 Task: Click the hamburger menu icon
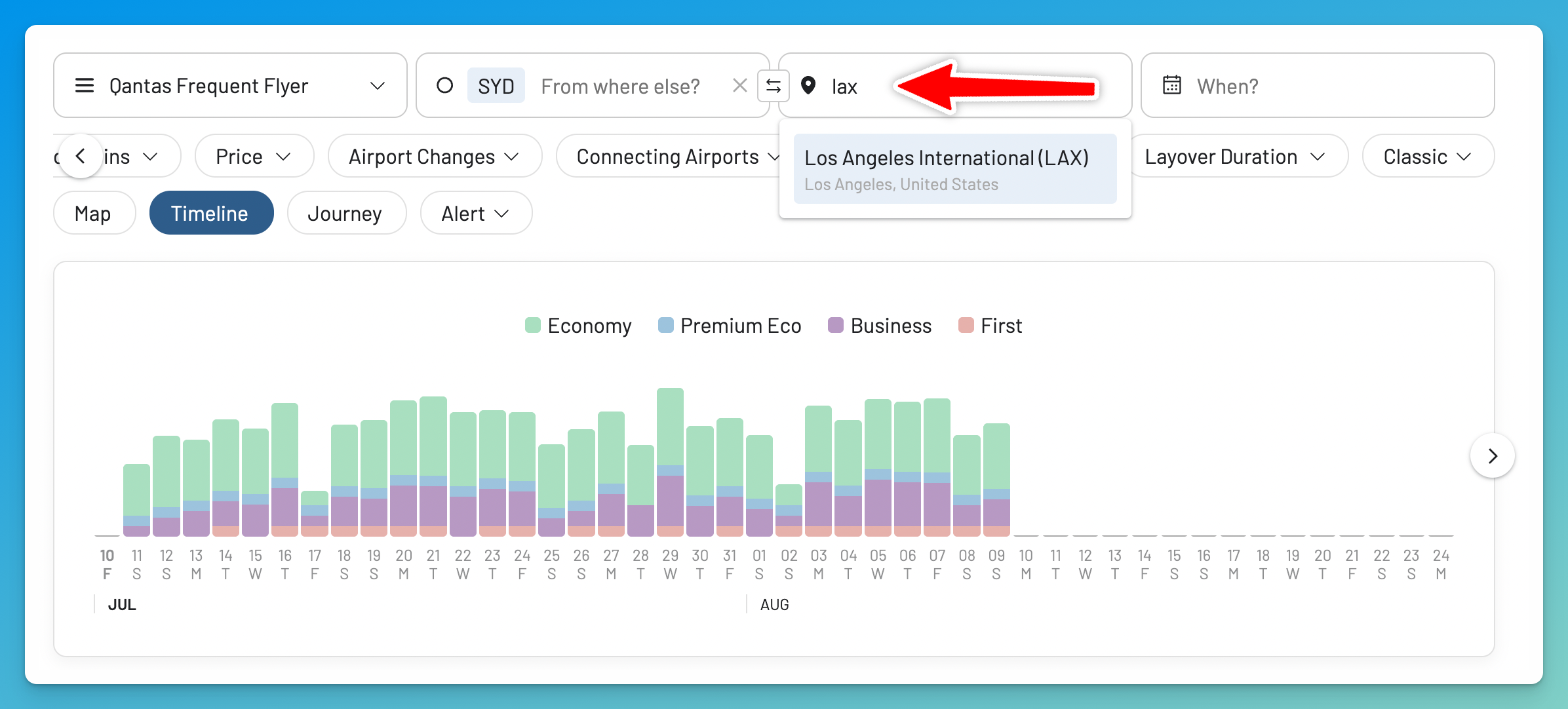[85, 86]
